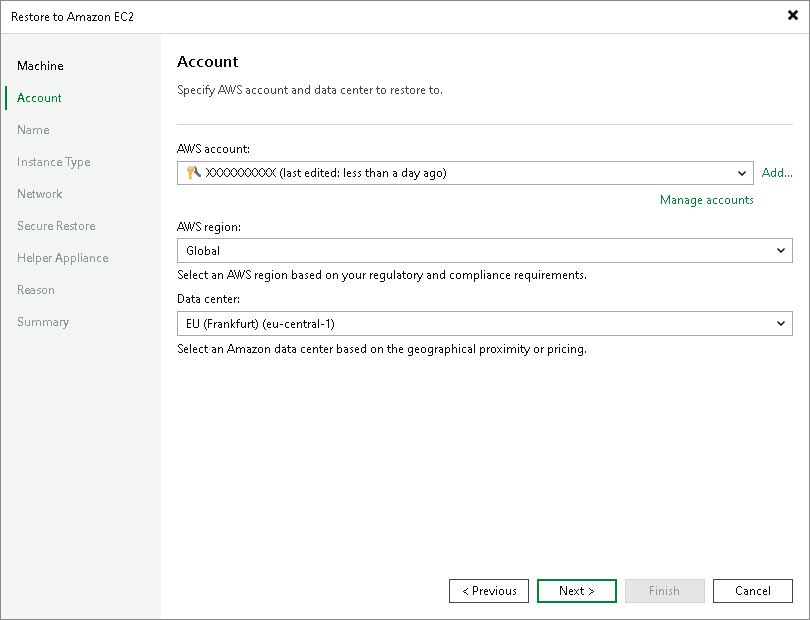This screenshot has height=620, width=810.
Task: Go to Helper Appliance step
Action: tap(63, 258)
